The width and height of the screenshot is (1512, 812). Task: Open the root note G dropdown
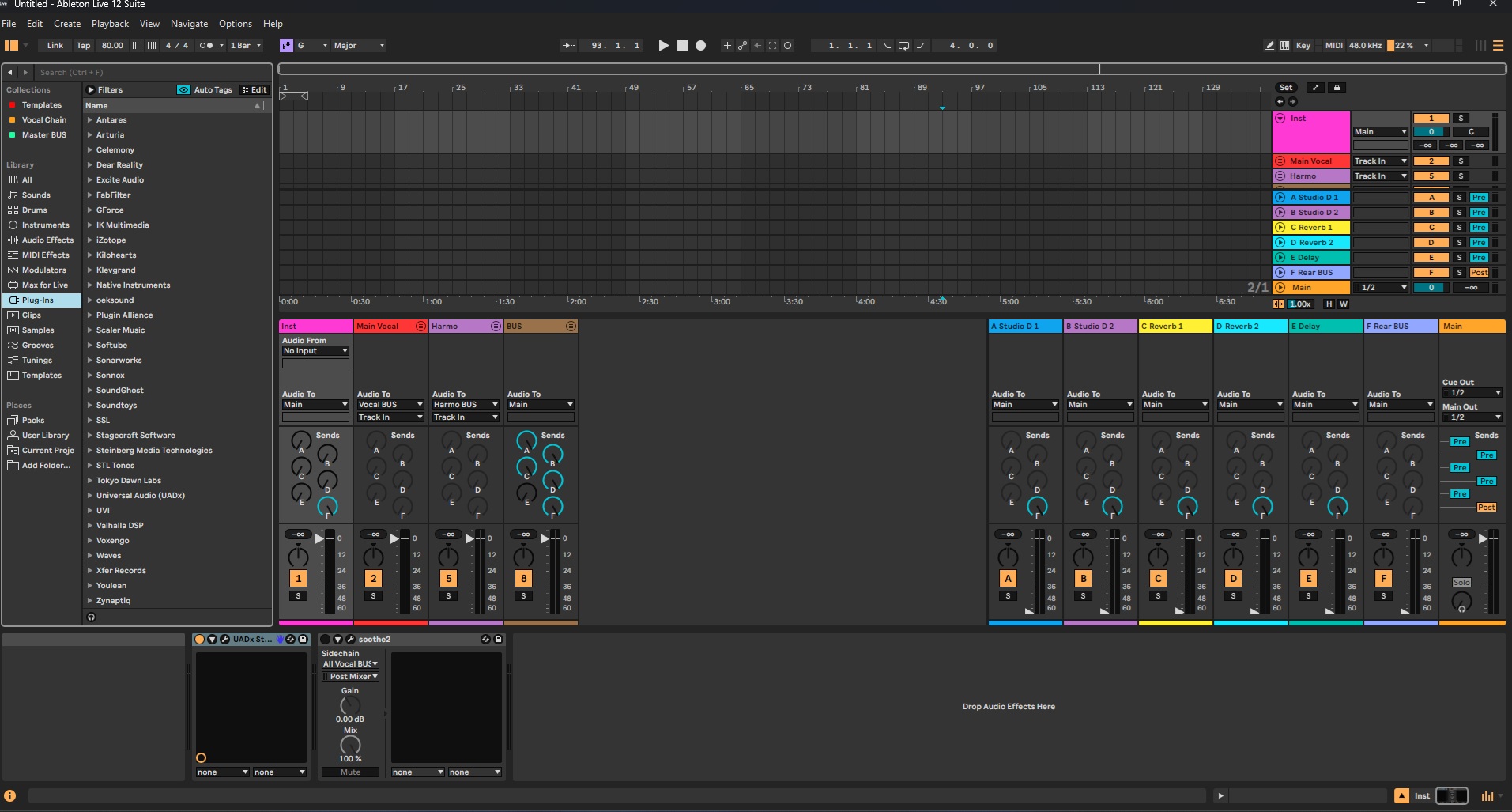click(312, 46)
